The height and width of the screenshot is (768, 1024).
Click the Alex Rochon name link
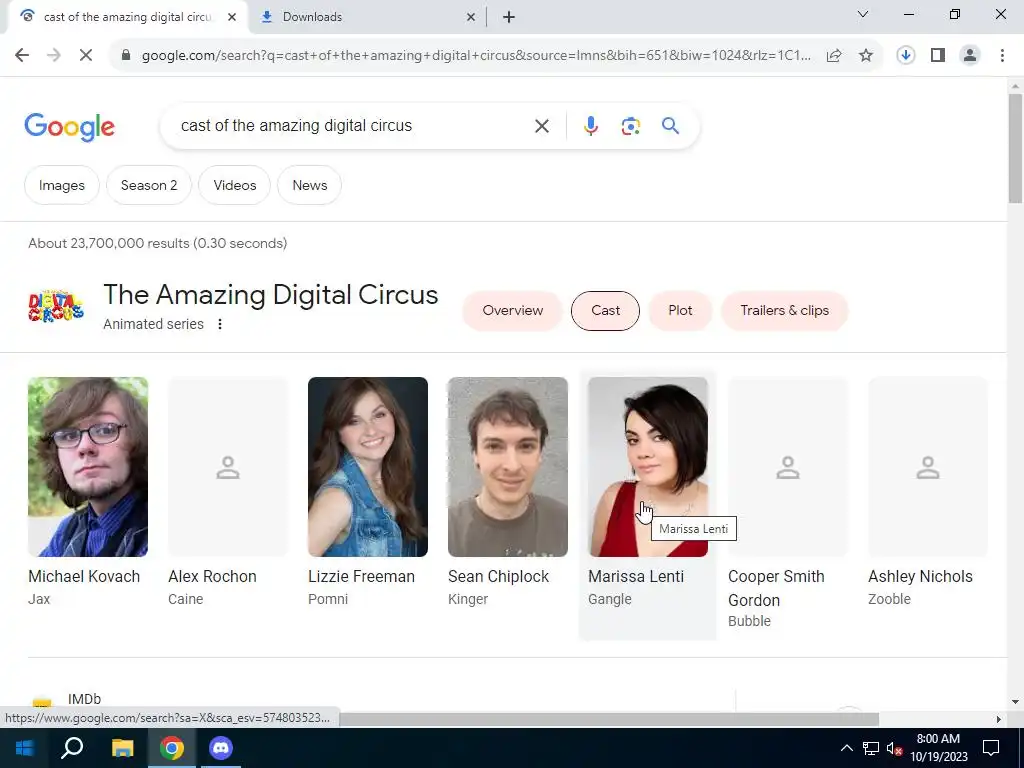(212, 576)
